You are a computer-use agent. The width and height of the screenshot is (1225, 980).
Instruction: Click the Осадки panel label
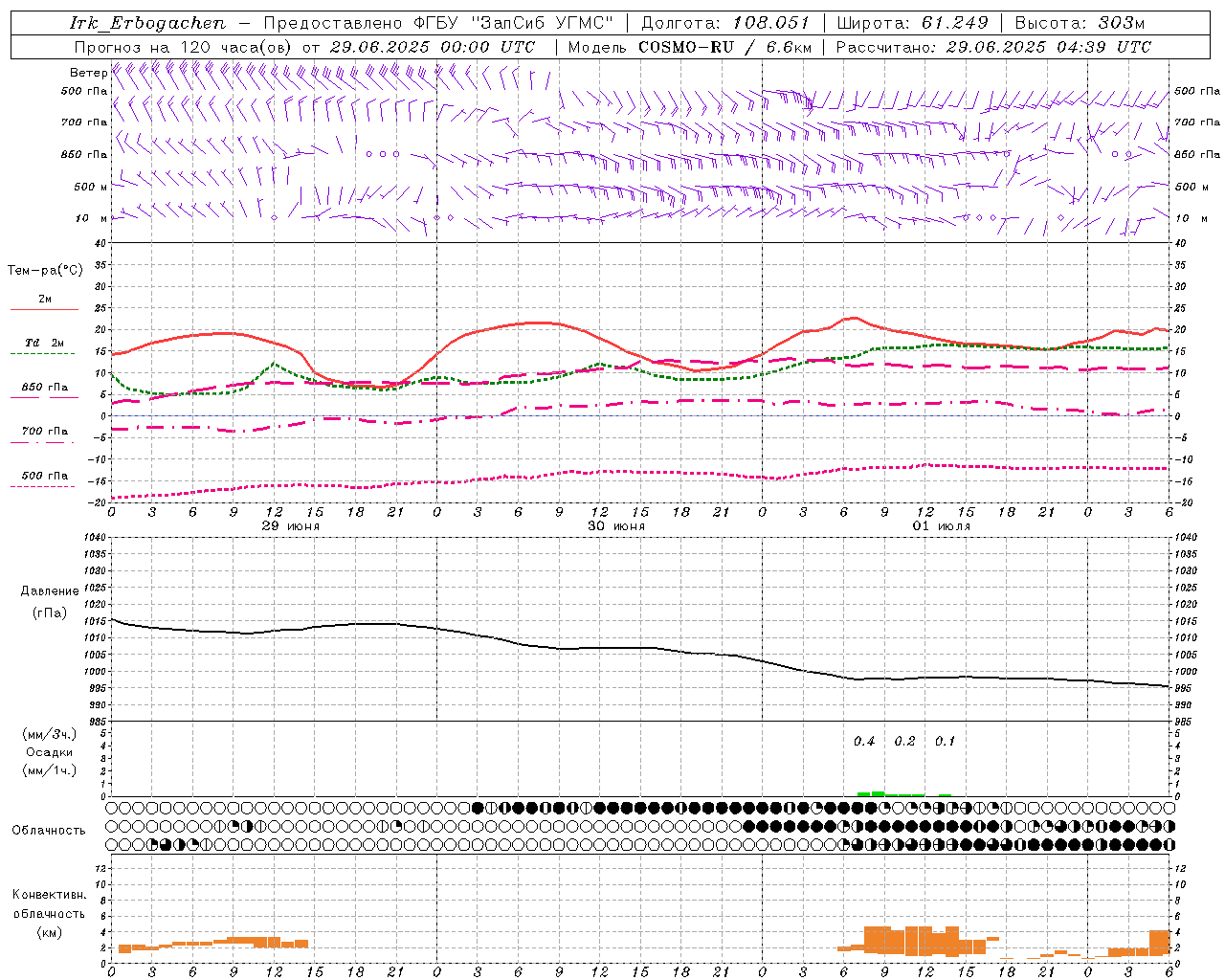click(50, 752)
